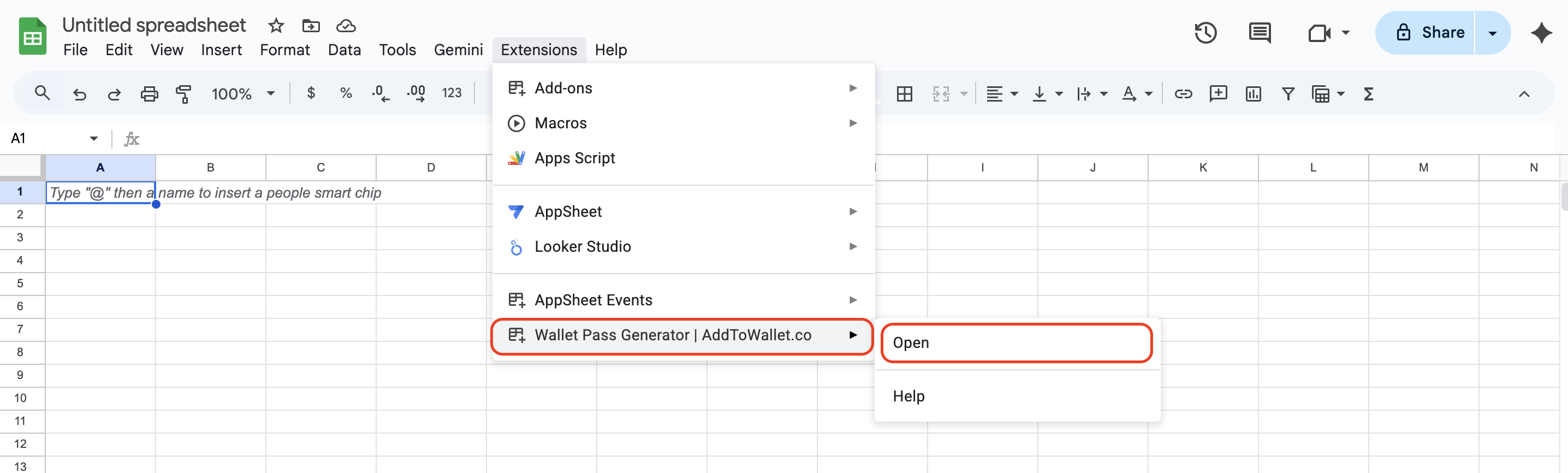
Task: Click the text wrapping icon
Action: (1084, 94)
